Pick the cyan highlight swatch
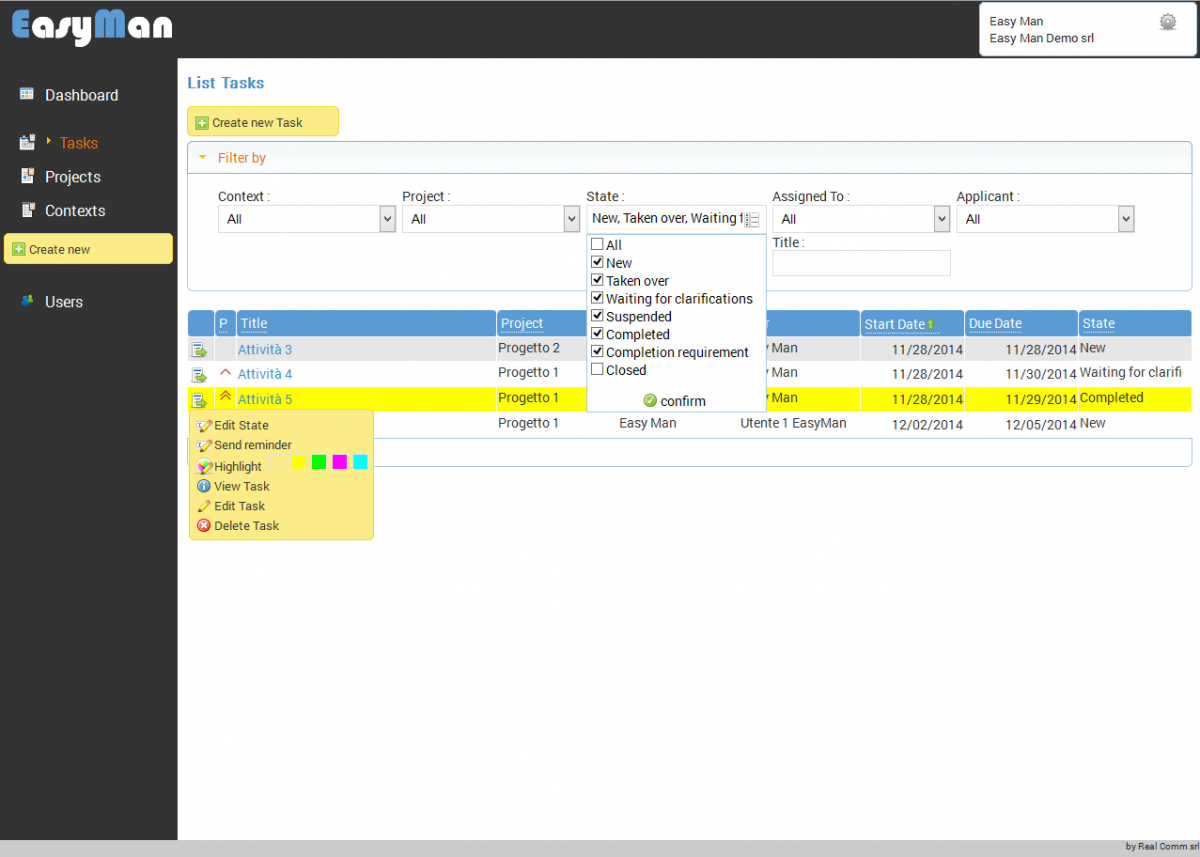1200x857 pixels. tap(361, 461)
